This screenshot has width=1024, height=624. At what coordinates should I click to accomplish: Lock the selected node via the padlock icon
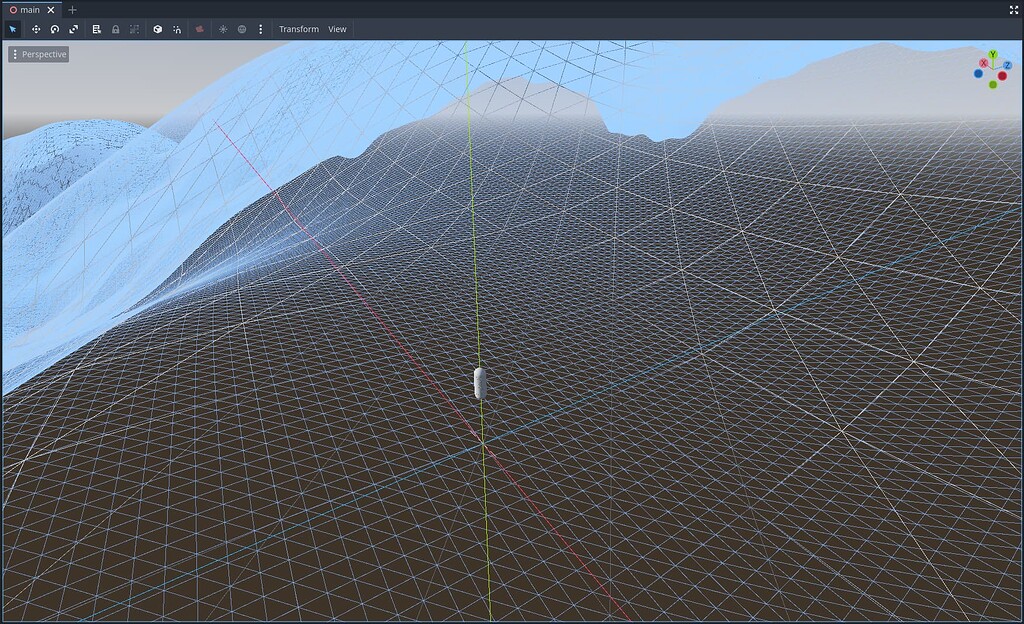point(115,29)
